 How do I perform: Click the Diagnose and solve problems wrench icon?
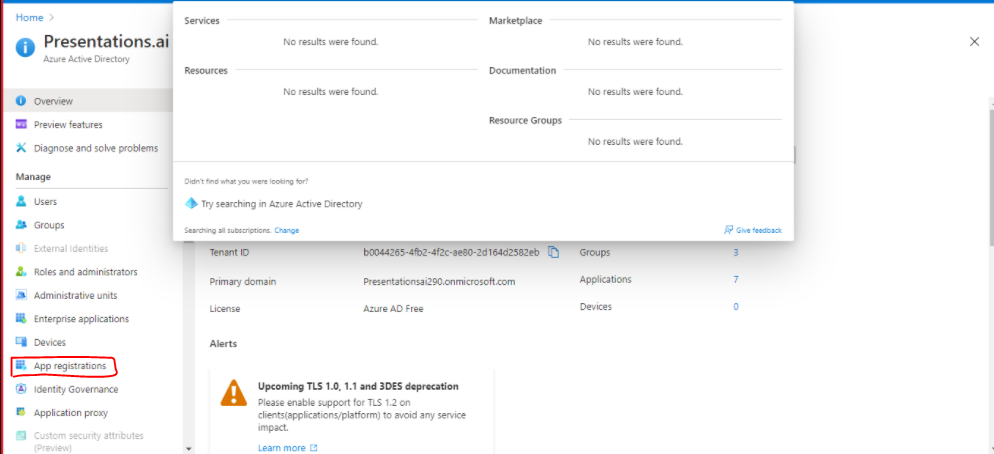click(21, 148)
